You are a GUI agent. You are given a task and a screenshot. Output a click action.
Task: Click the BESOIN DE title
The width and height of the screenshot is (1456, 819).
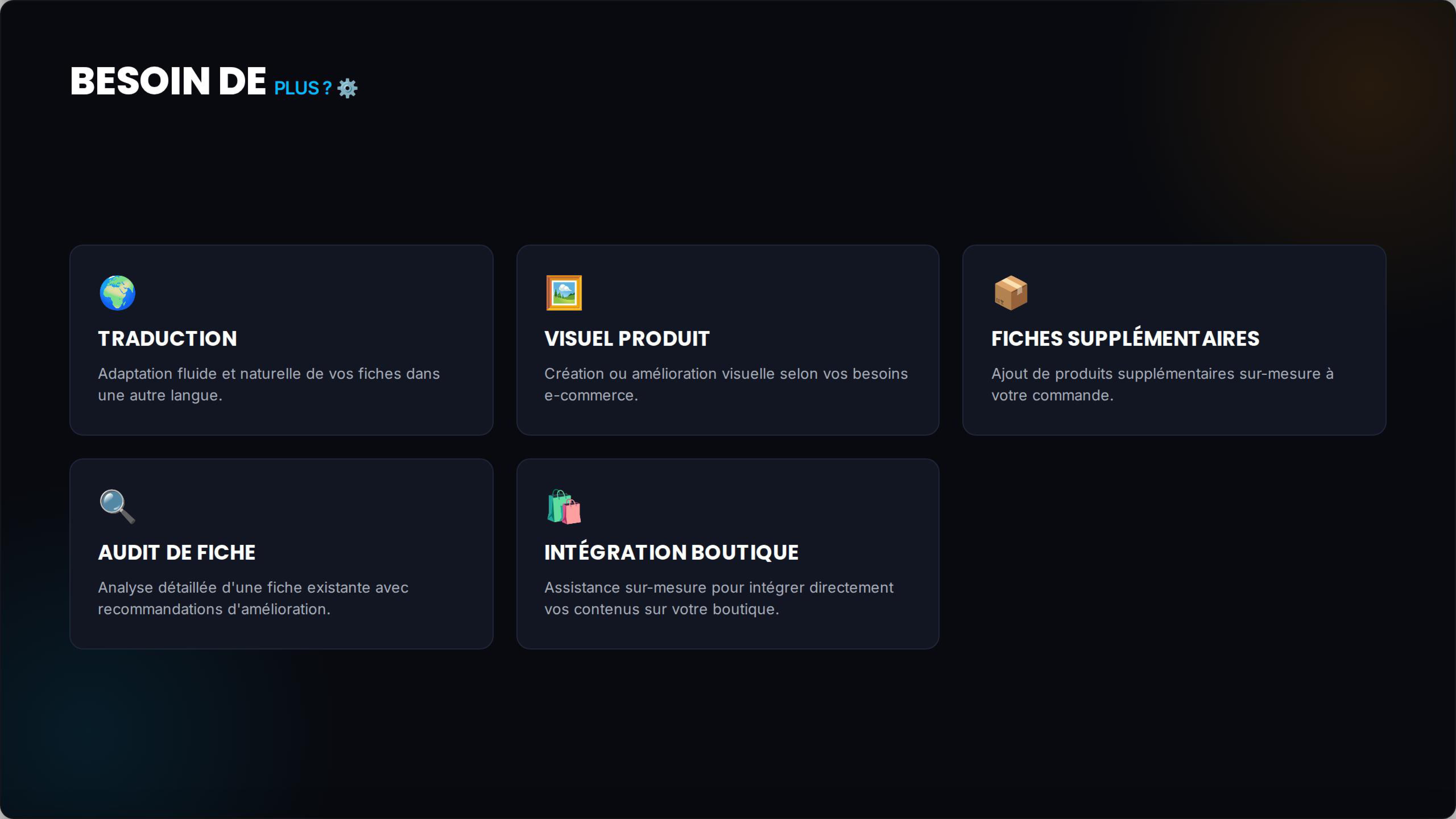tap(168, 81)
